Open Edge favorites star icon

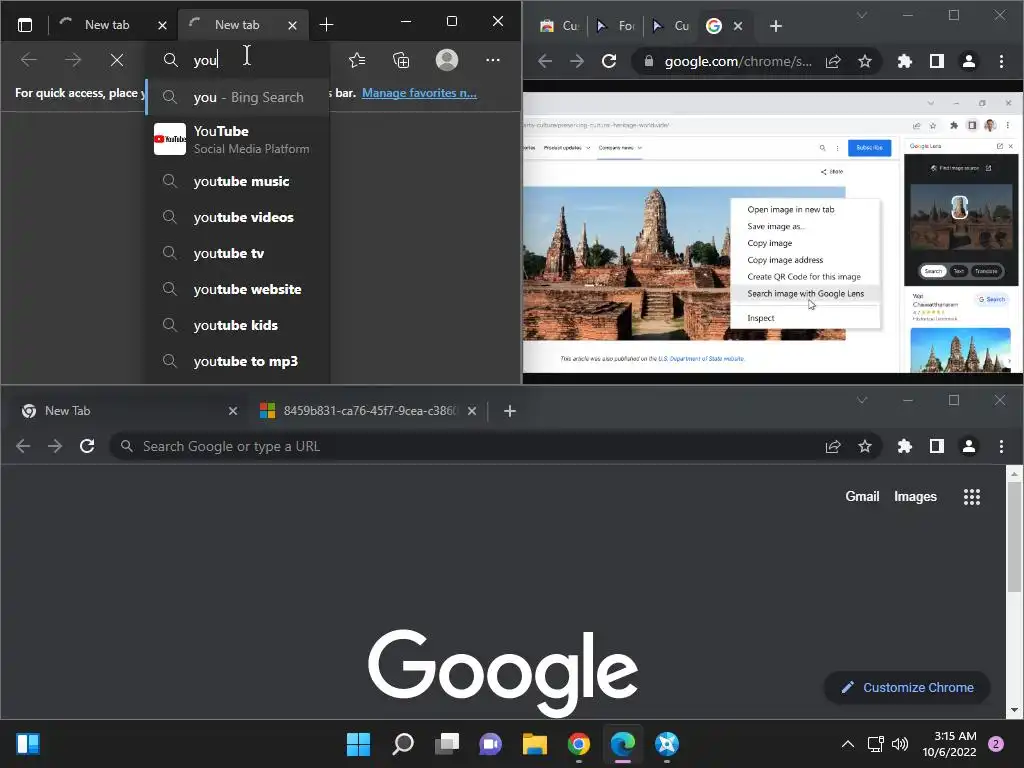coord(357,60)
